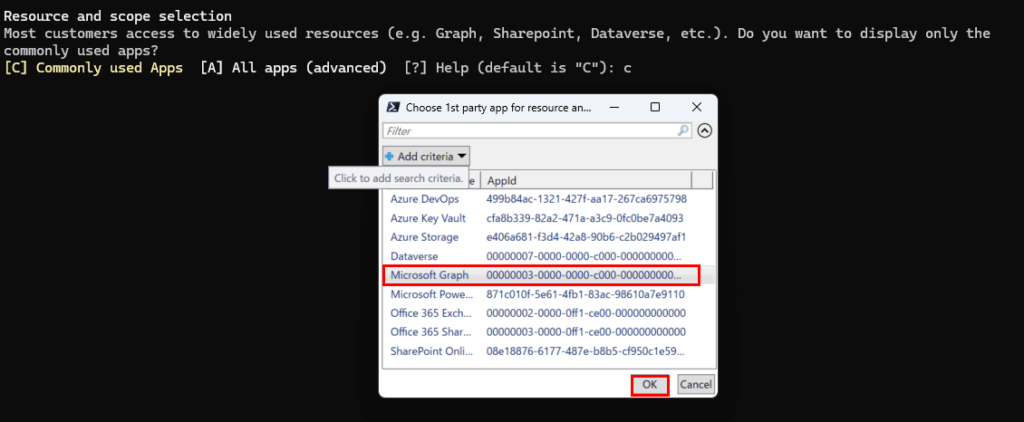1024x422 pixels.
Task: Click '[A] All apps (advanced)' in the terminal
Action: pyautogui.click(x=293, y=68)
